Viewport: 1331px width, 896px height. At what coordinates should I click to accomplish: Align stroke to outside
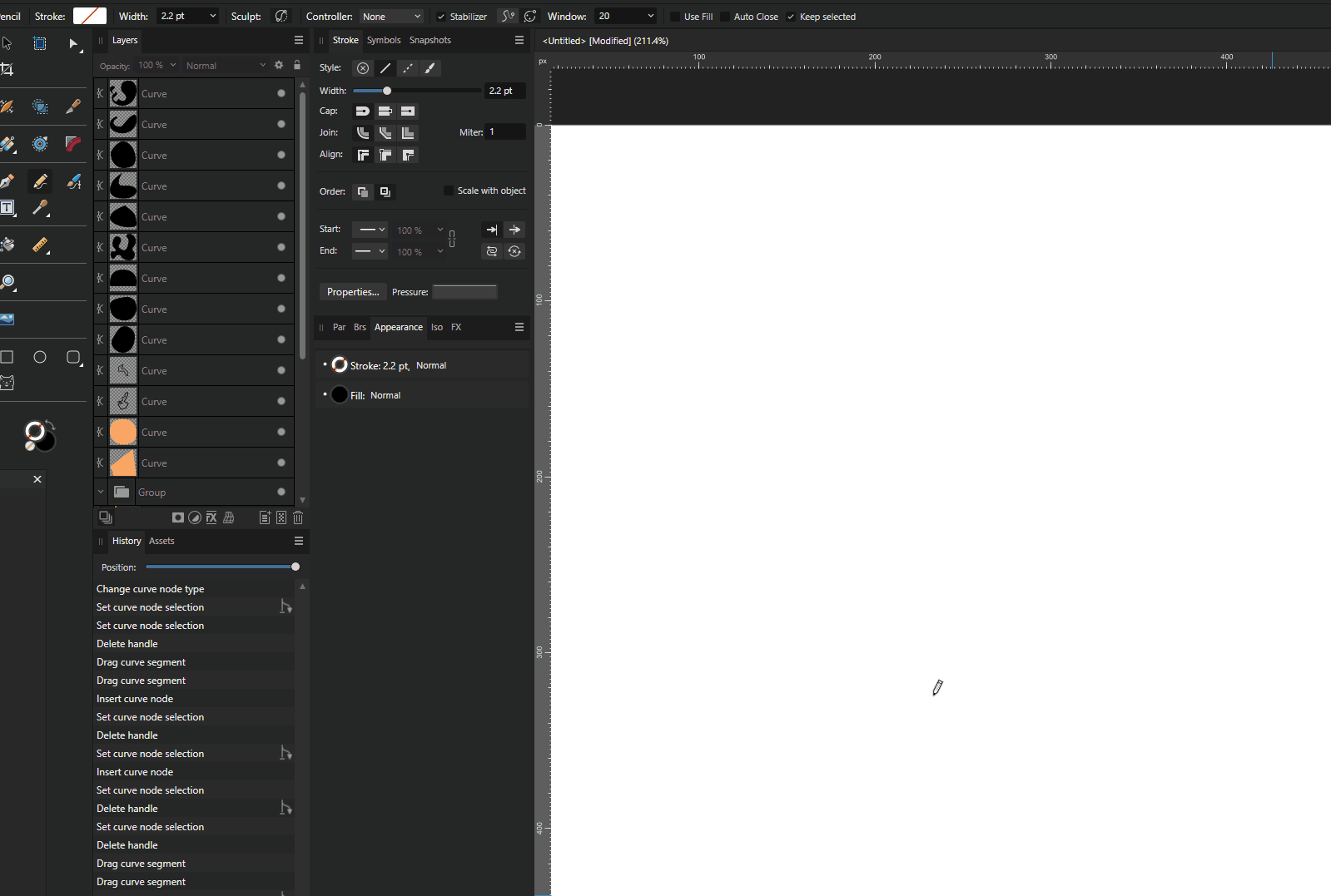(x=408, y=155)
